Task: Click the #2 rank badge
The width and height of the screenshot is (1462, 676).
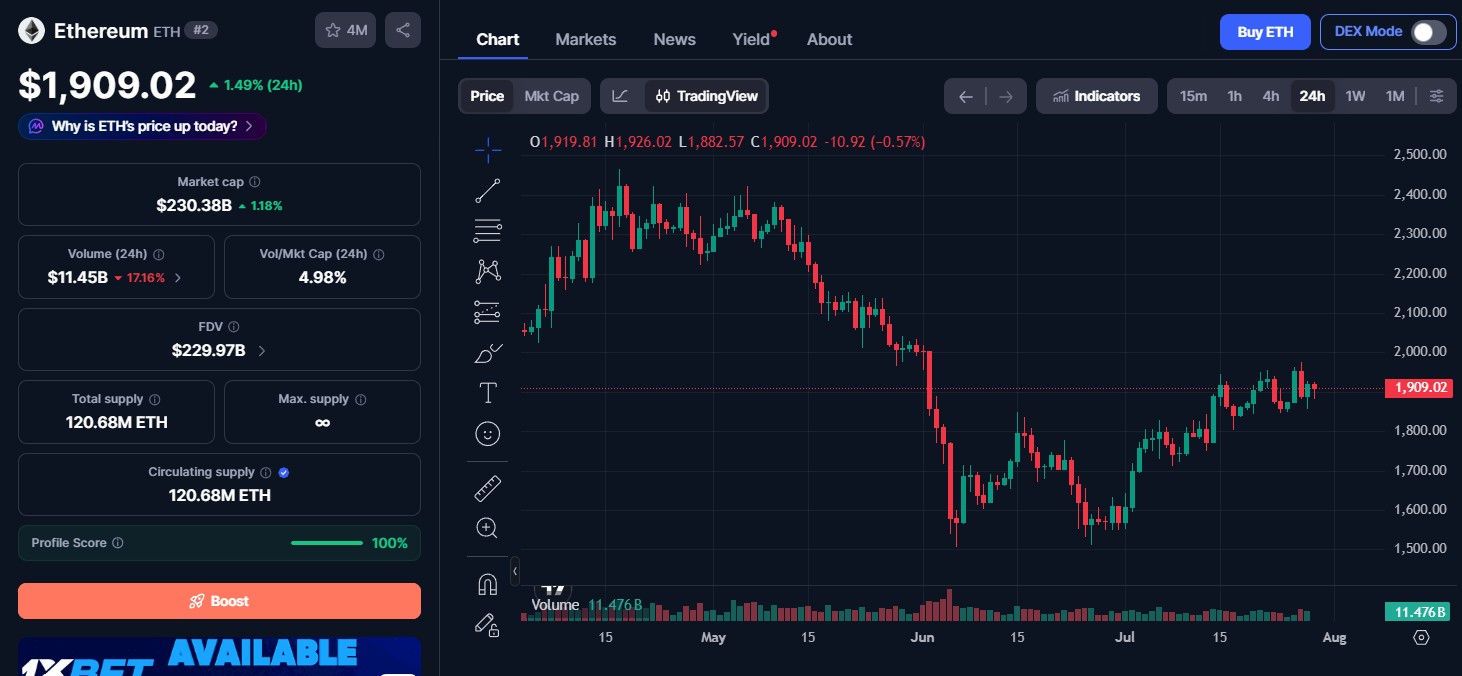Action: pos(201,30)
